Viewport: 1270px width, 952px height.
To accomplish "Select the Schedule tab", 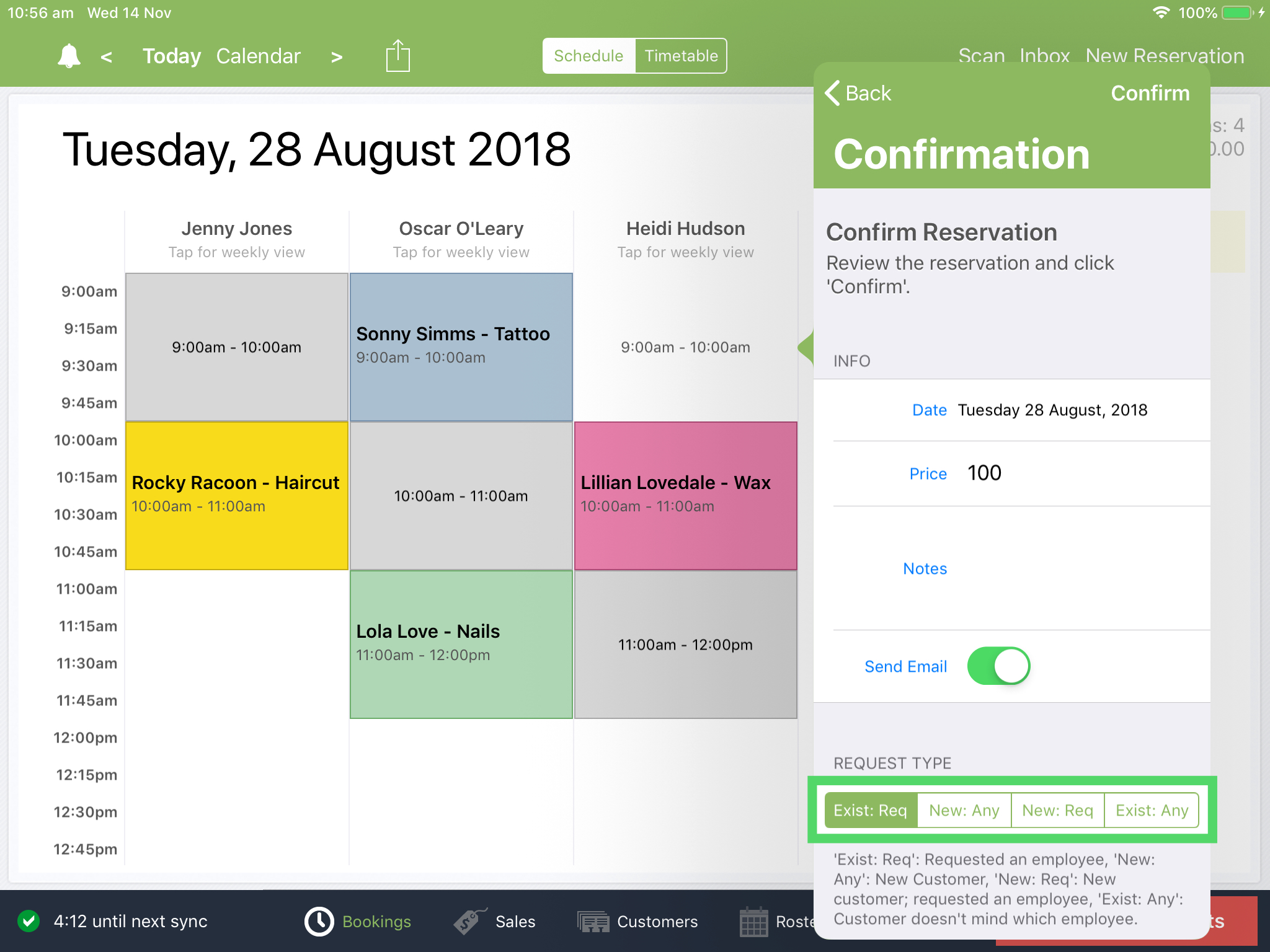I will [587, 55].
